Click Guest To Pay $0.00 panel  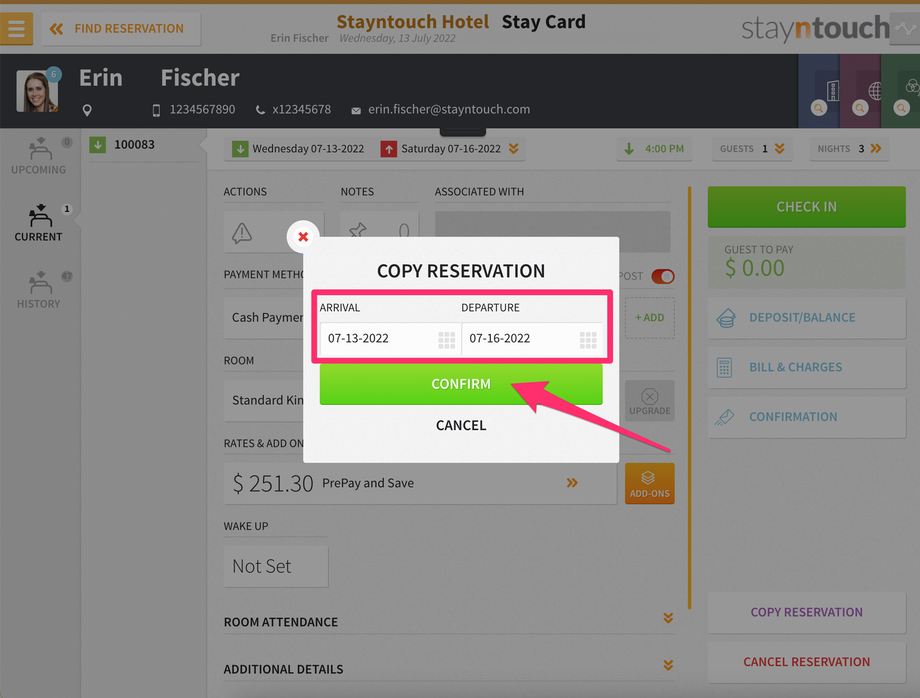click(807, 262)
